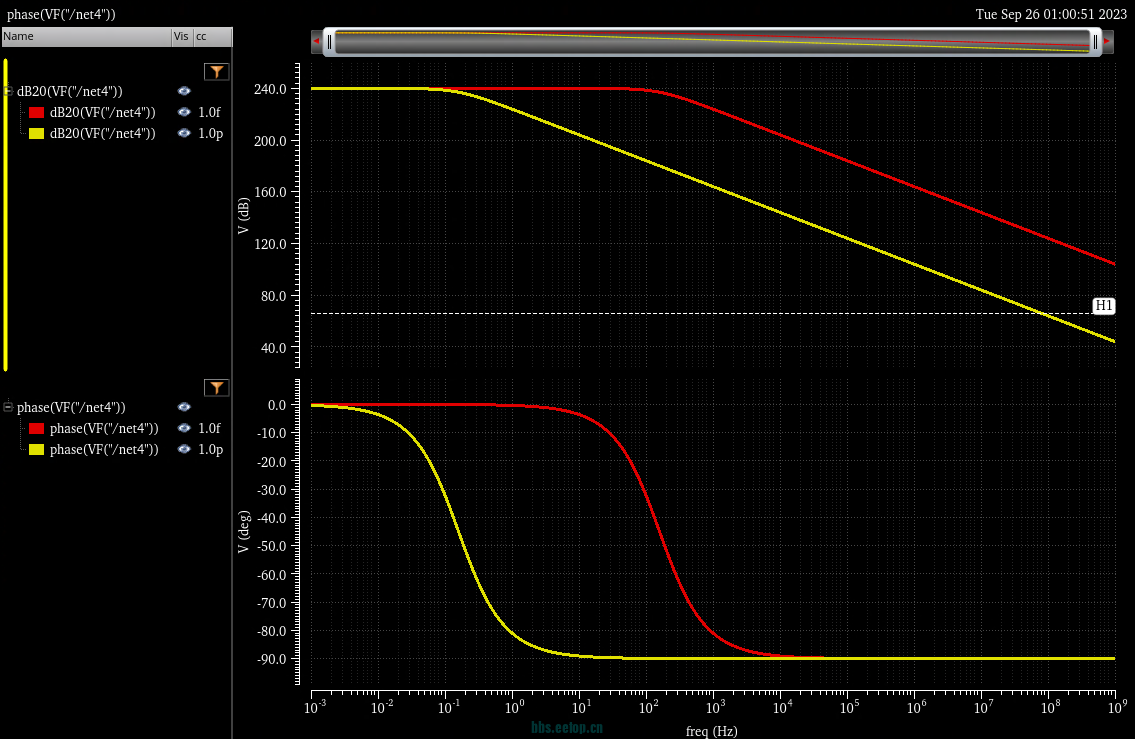The height and width of the screenshot is (739, 1135).
Task: Click the right arrow of the zoom overview bar
Action: [1107, 42]
